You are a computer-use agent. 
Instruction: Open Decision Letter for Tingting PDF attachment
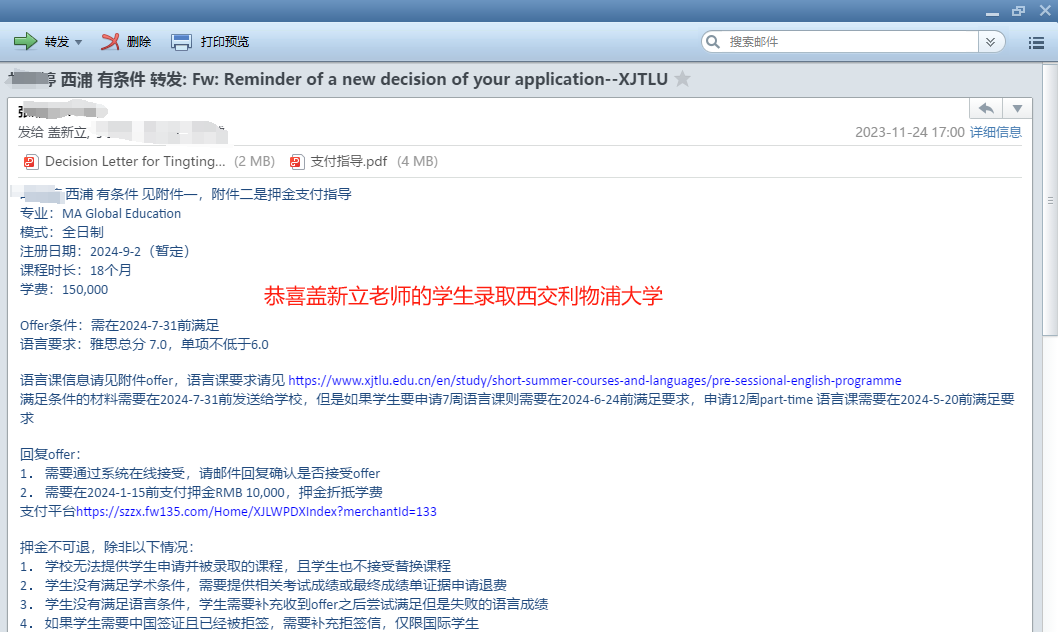click(x=135, y=161)
